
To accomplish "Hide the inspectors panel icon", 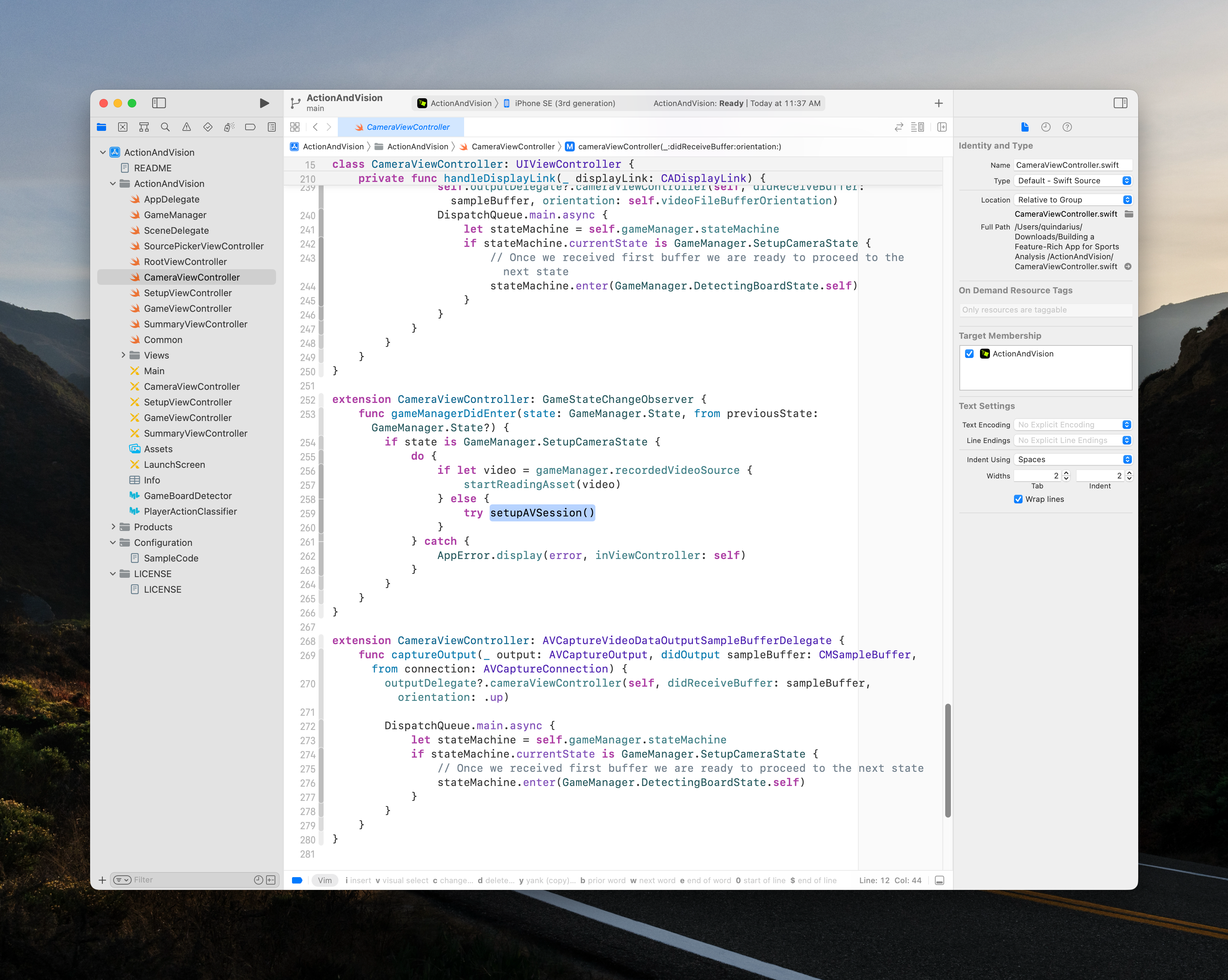I will click(x=1120, y=103).
